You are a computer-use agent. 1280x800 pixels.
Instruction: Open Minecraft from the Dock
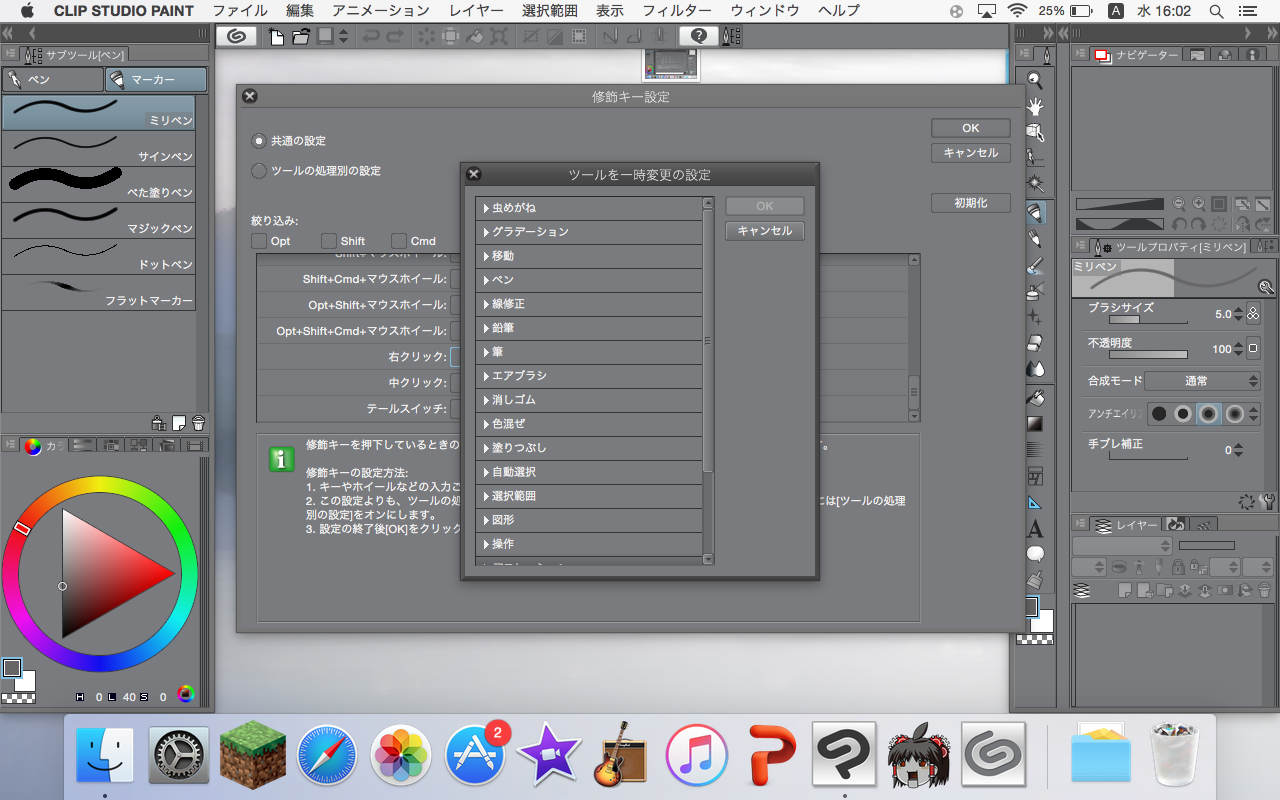click(x=253, y=755)
